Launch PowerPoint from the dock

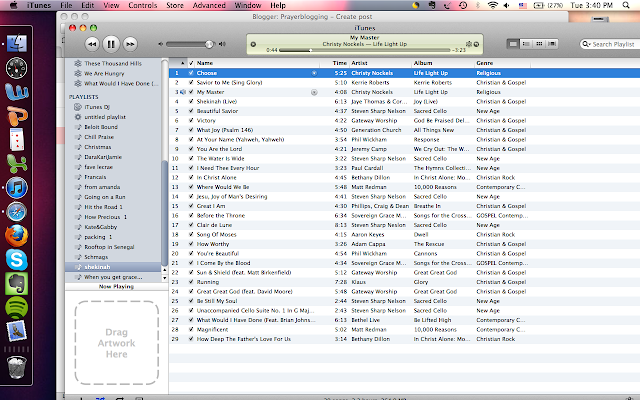pyautogui.click(x=17, y=116)
